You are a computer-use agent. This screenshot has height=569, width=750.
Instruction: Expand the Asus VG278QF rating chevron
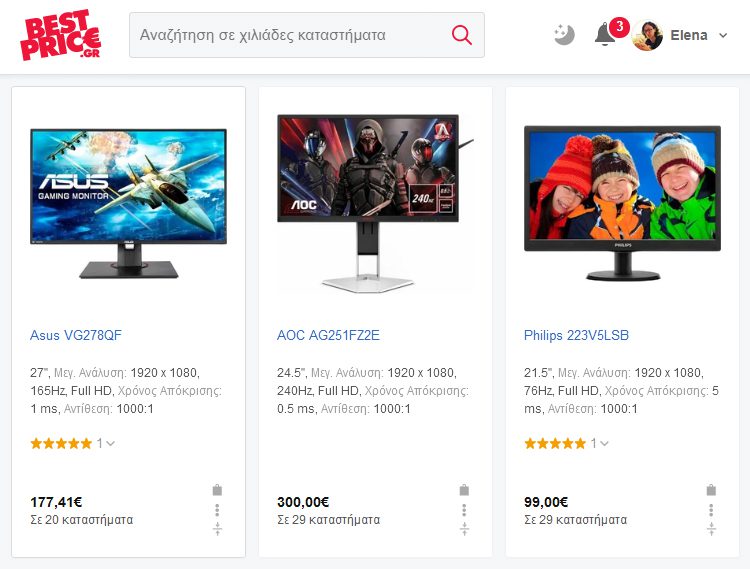coord(110,444)
